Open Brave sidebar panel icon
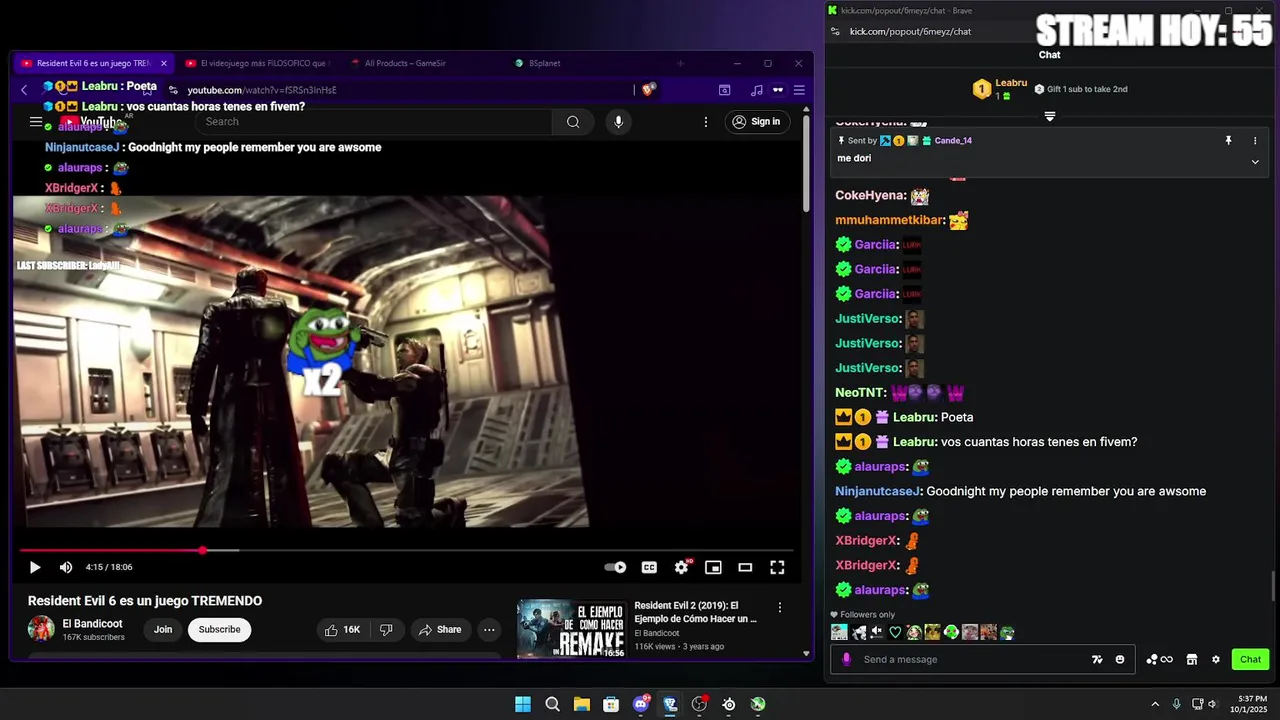Image resolution: width=1280 pixels, height=720 pixels. pyautogui.click(x=725, y=90)
